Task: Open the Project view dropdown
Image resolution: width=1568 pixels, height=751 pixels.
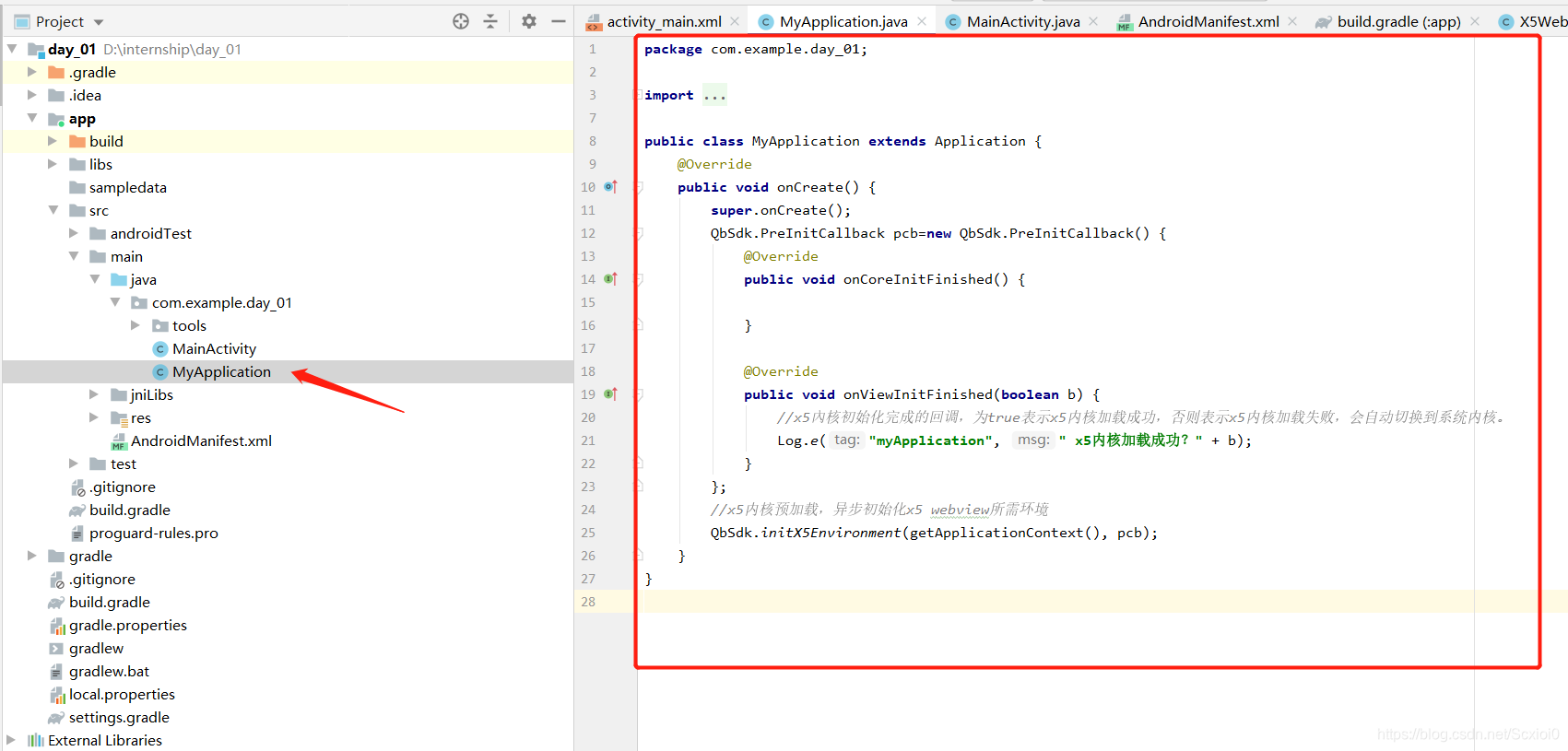Action: tap(99, 22)
